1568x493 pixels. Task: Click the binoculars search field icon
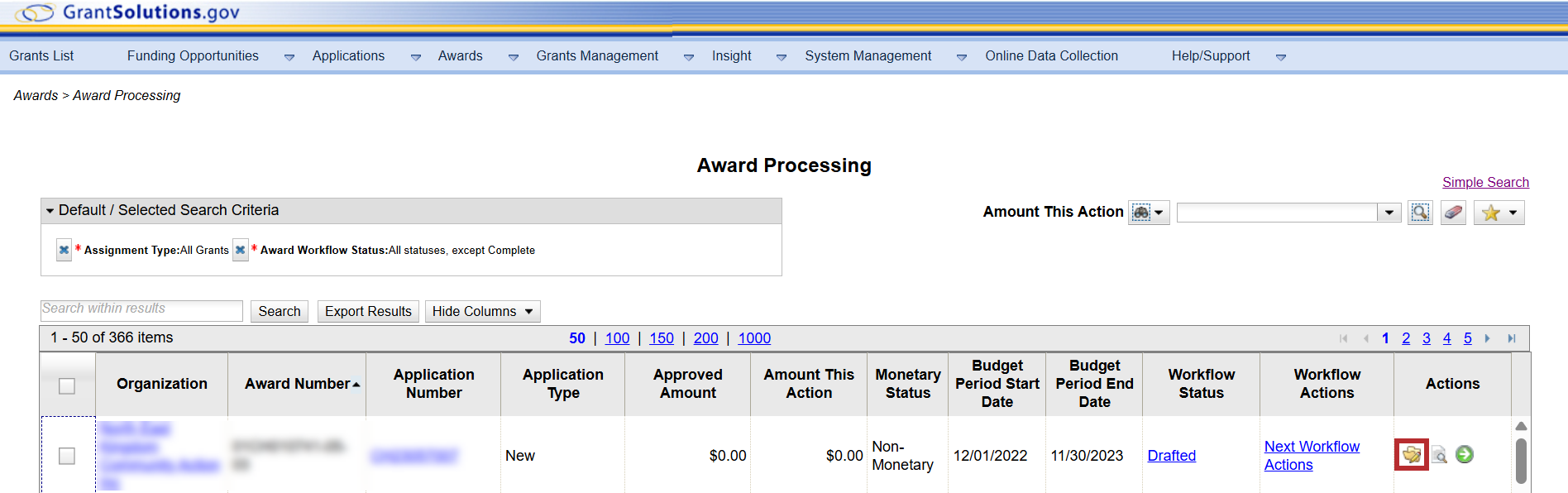coord(1142,213)
